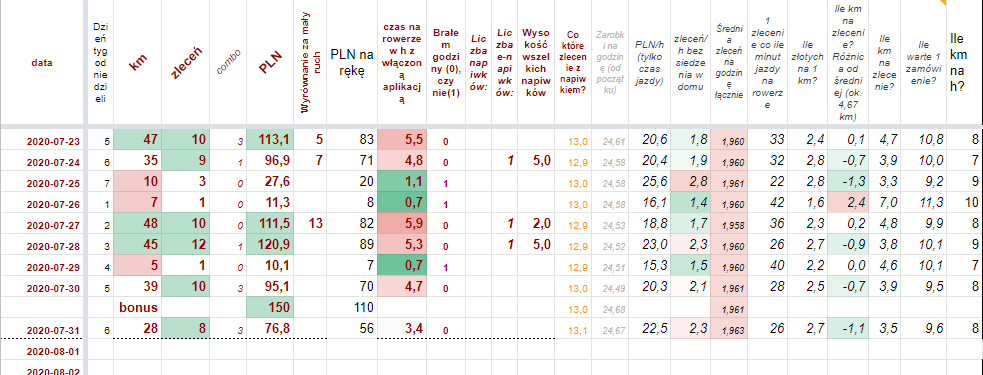Select the red 5,9 bike time cell

click(x=402, y=225)
